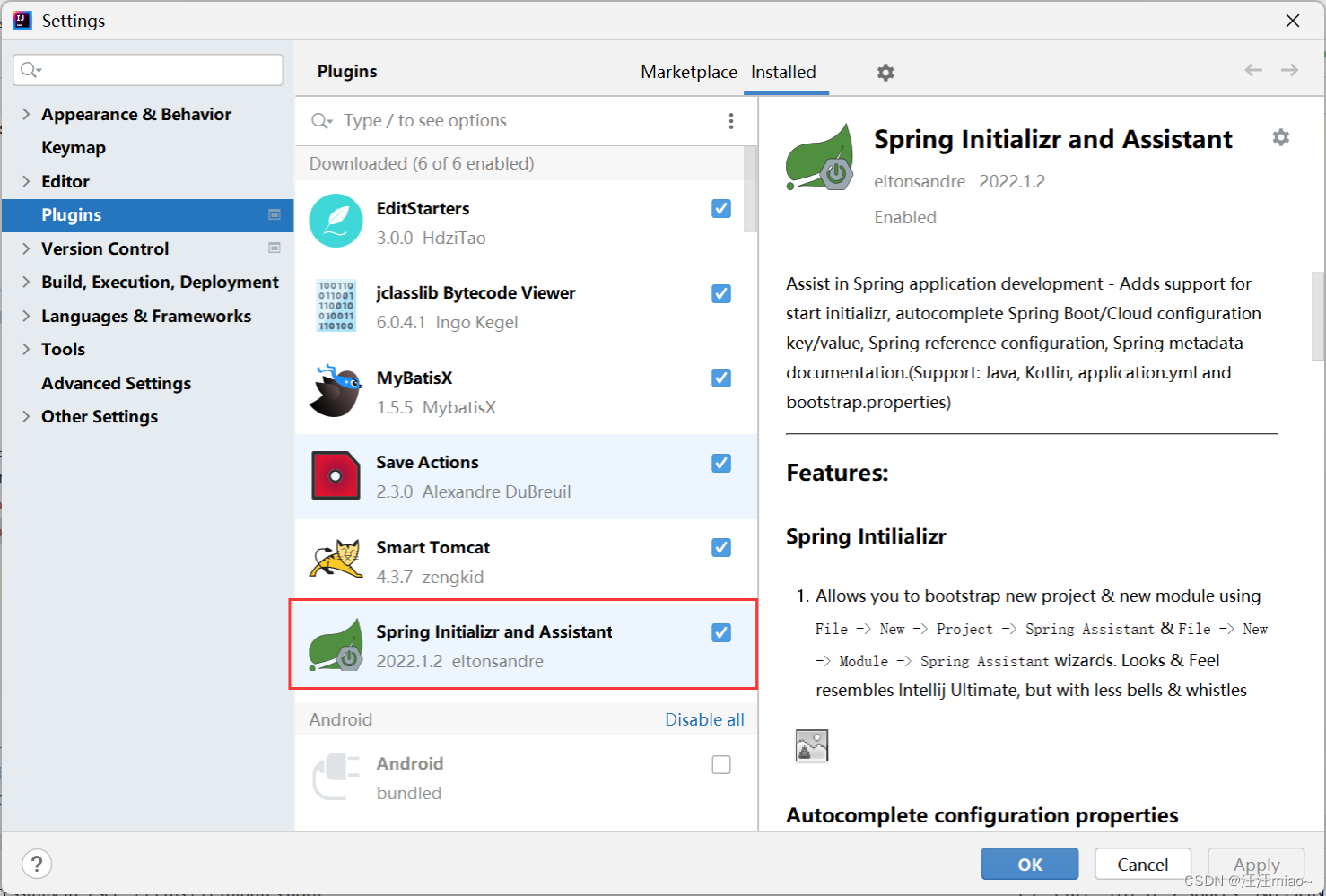Click Disable all for Android plugins

(704, 719)
